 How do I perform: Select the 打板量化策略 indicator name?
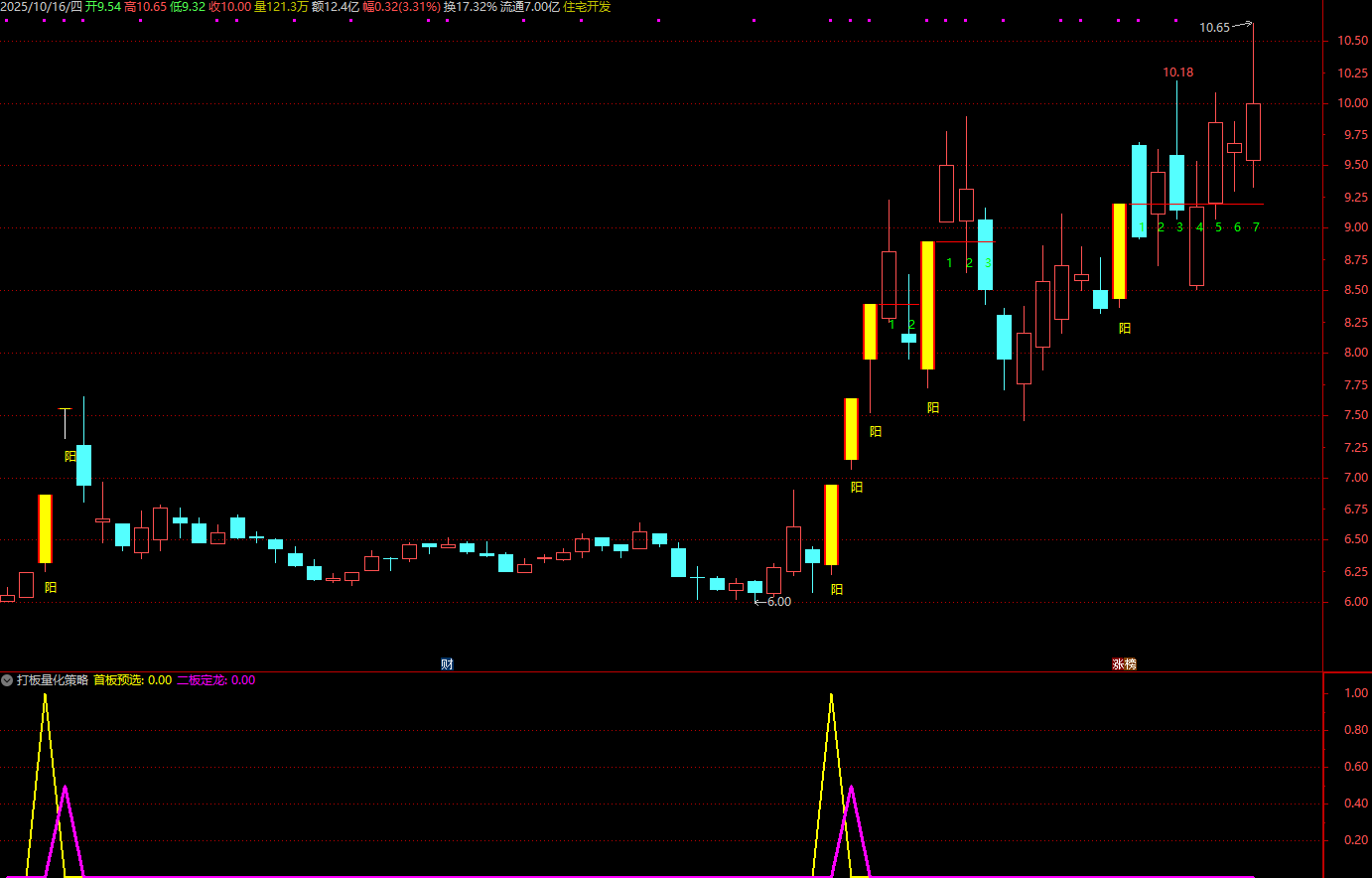click(53, 680)
